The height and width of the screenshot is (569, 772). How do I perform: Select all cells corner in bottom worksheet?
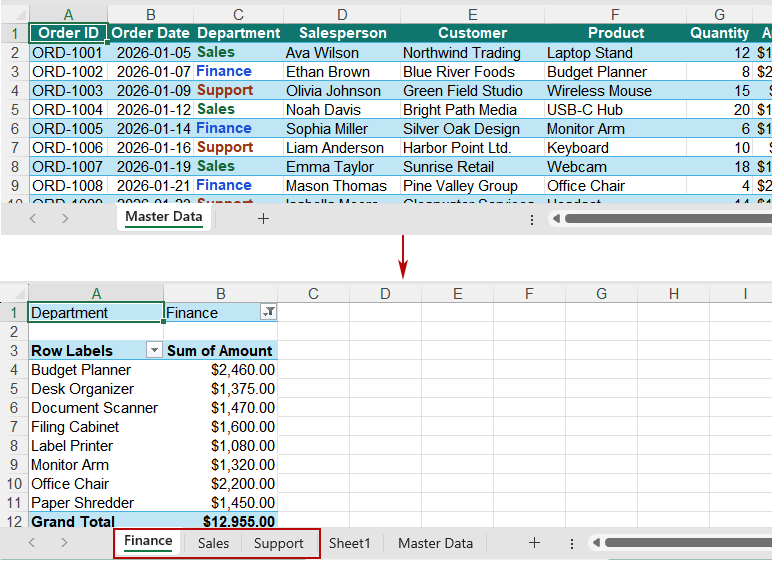pyautogui.click(x=14, y=293)
